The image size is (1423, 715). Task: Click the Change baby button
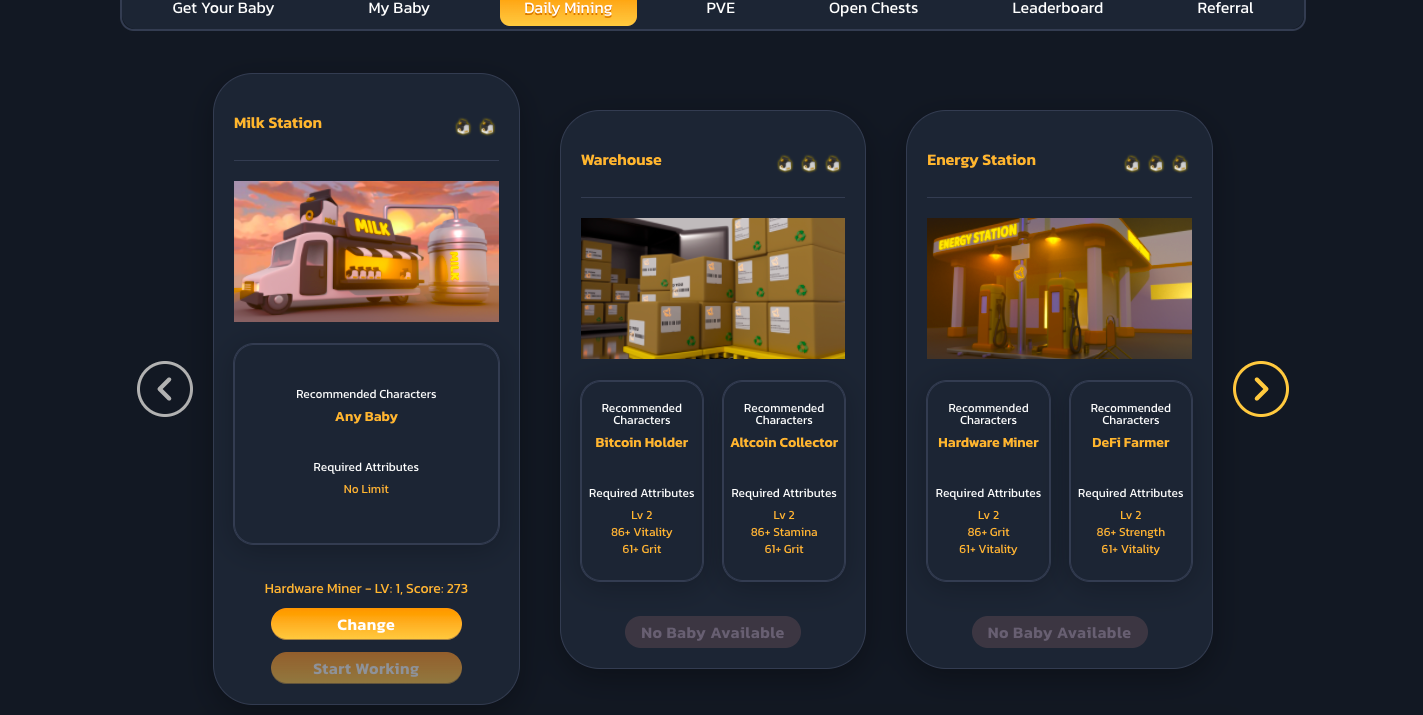[366, 624]
